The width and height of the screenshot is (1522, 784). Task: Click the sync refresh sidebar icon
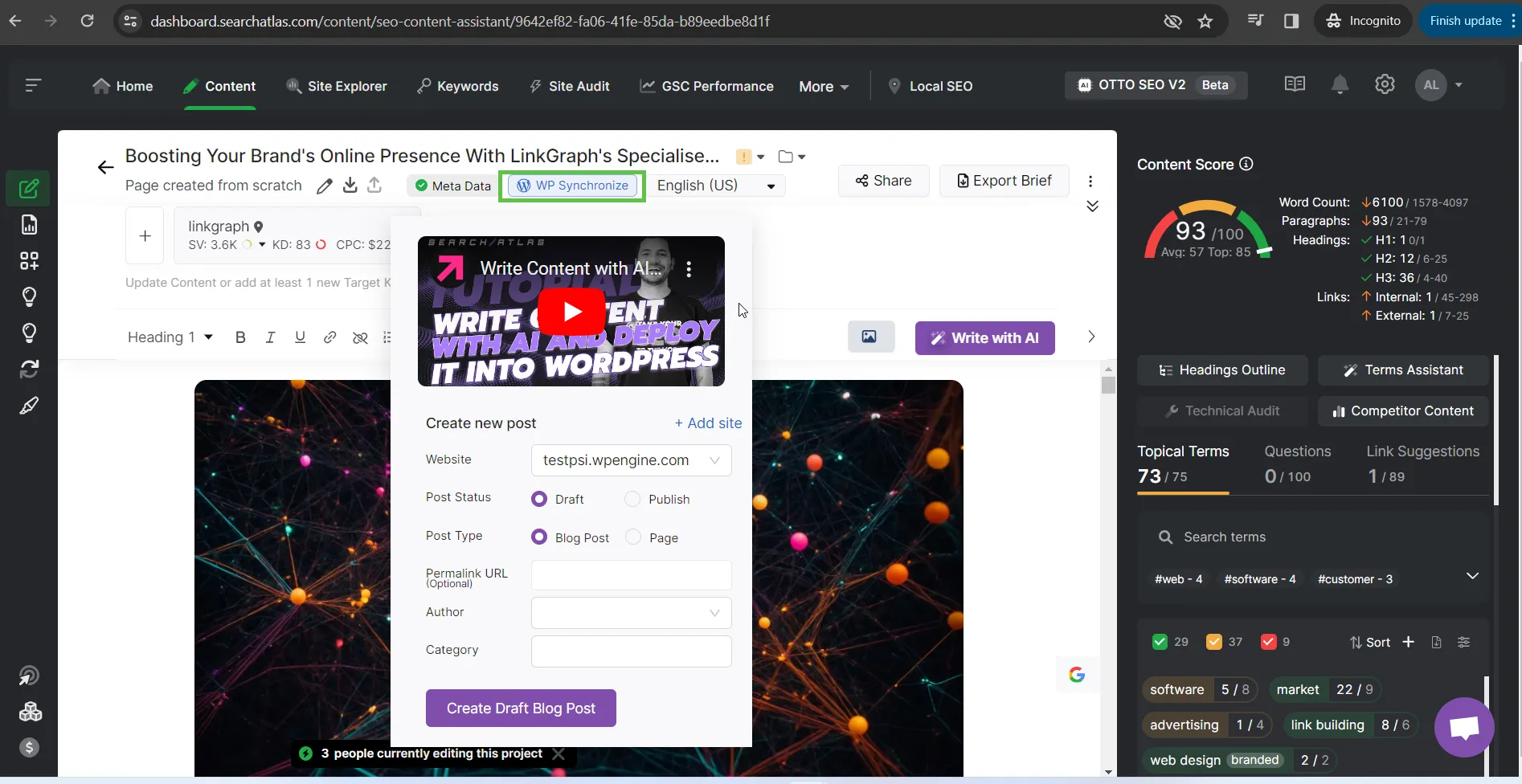point(29,370)
